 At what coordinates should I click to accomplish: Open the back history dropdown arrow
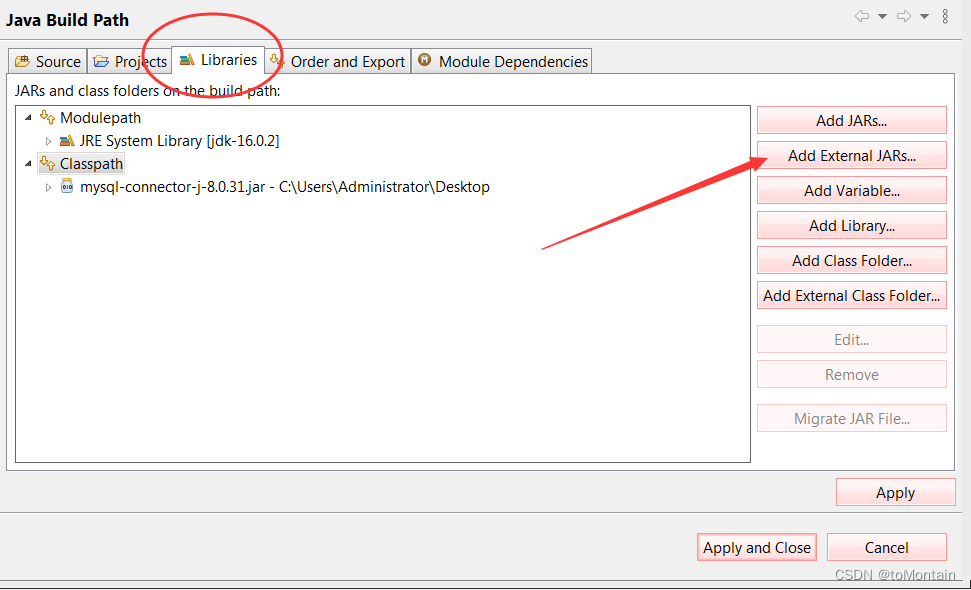[882, 17]
